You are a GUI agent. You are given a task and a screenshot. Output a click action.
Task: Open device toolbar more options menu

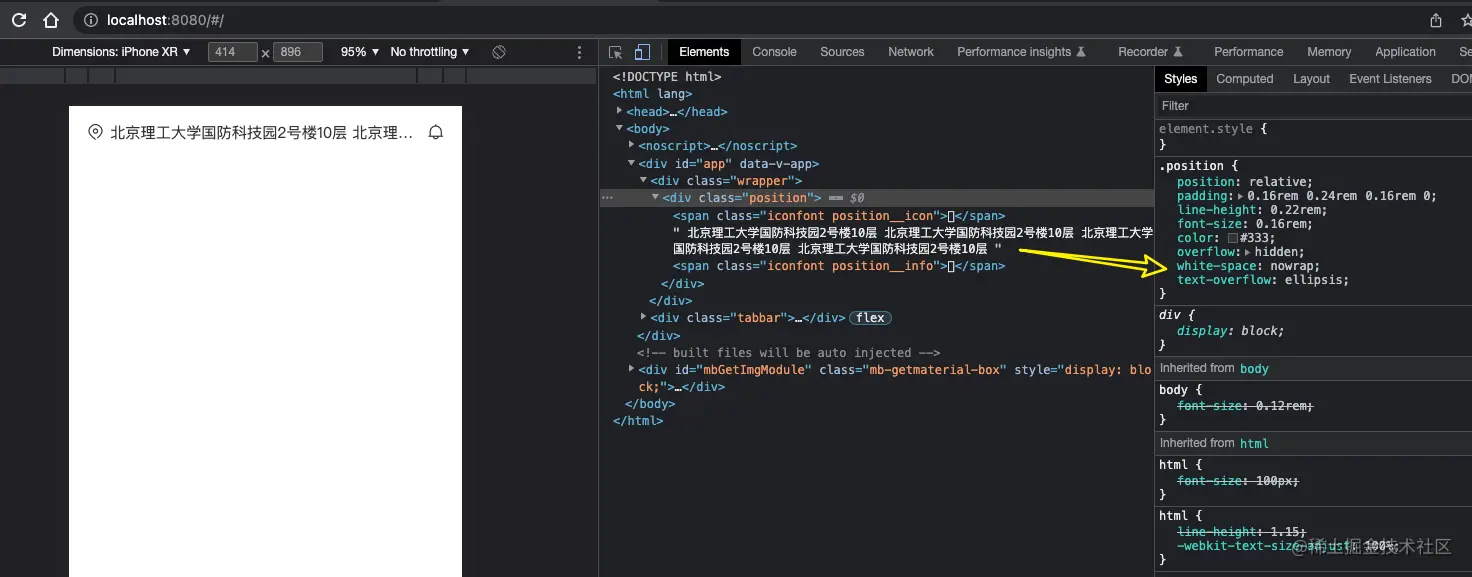click(579, 52)
